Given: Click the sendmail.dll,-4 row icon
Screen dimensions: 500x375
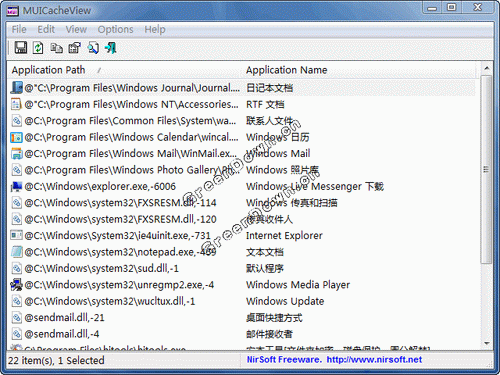Looking at the screenshot, I should point(16,334).
